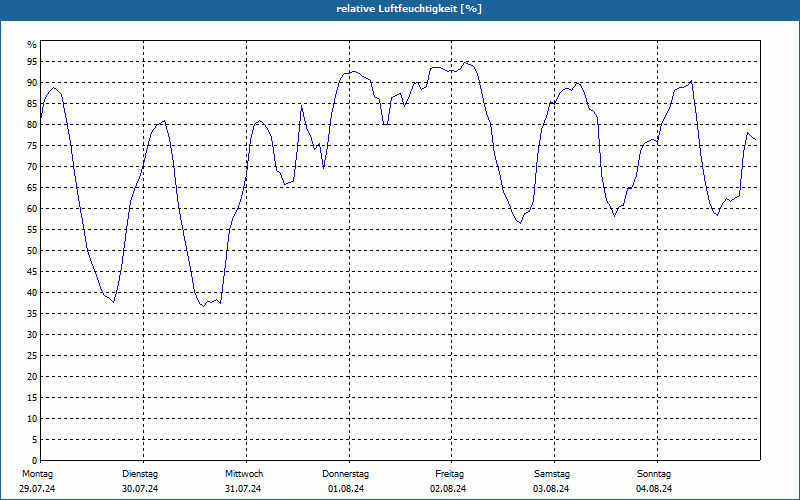800x500 pixels.
Task: Select the y-axis value 90
Action: tap(32, 83)
